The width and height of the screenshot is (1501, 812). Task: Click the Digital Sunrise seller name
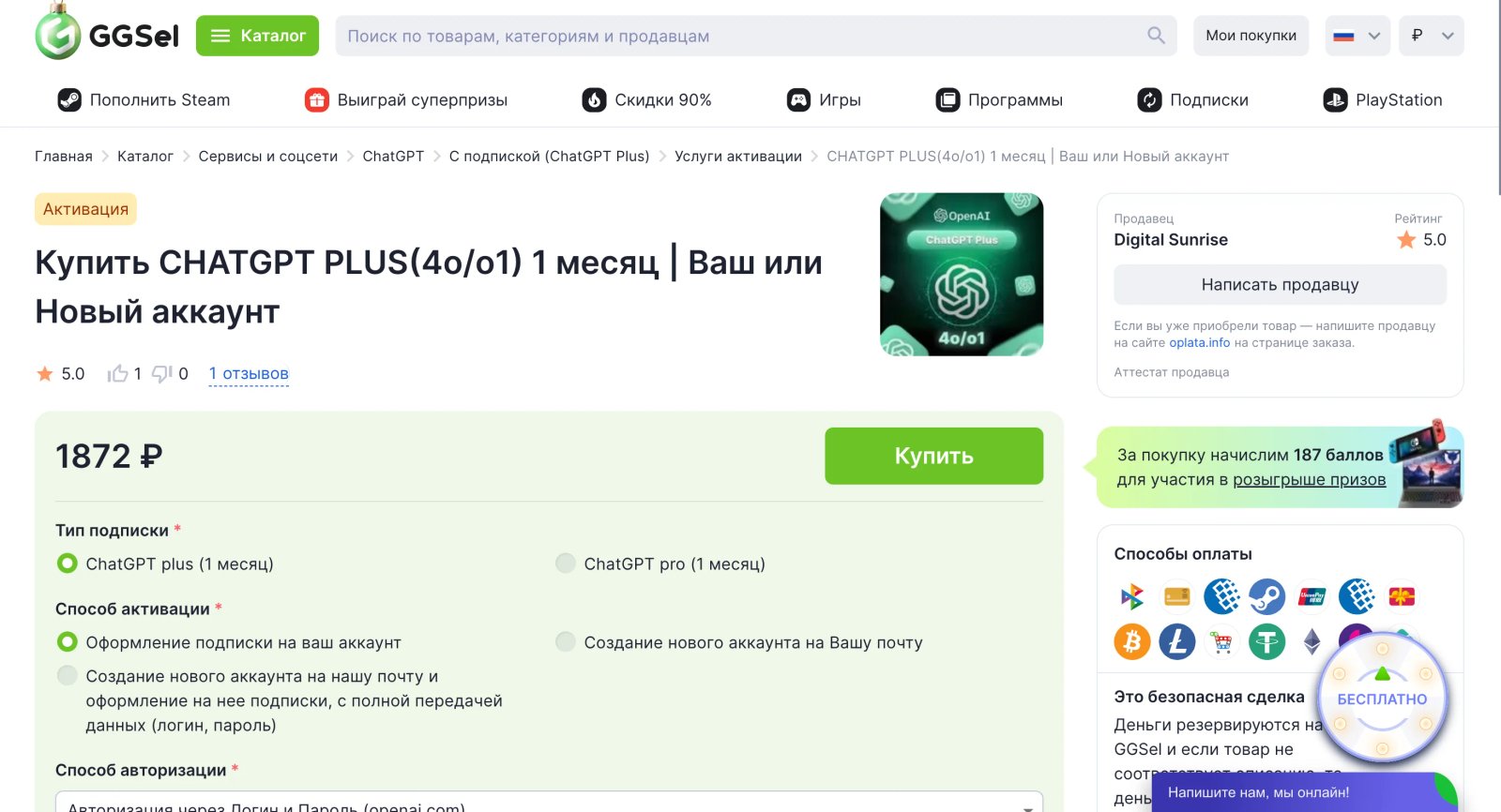[x=1171, y=240]
